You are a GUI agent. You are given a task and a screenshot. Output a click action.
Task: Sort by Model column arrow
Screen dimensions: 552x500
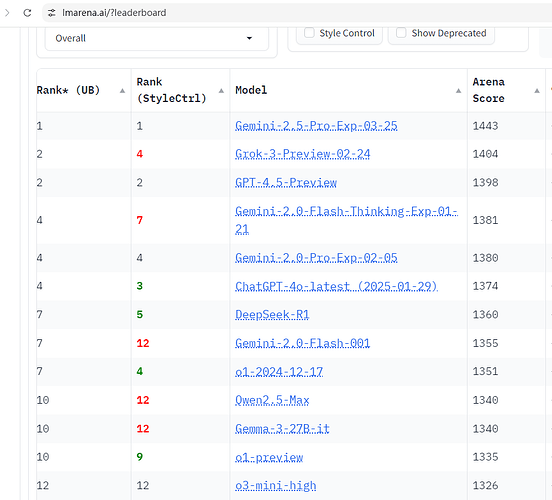click(458, 91)
